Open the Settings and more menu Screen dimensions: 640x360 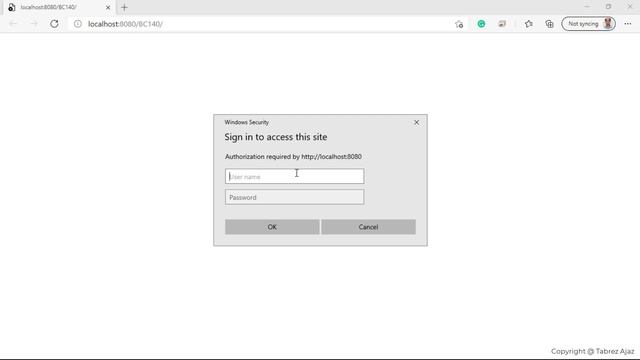click(x=628, y=24)
